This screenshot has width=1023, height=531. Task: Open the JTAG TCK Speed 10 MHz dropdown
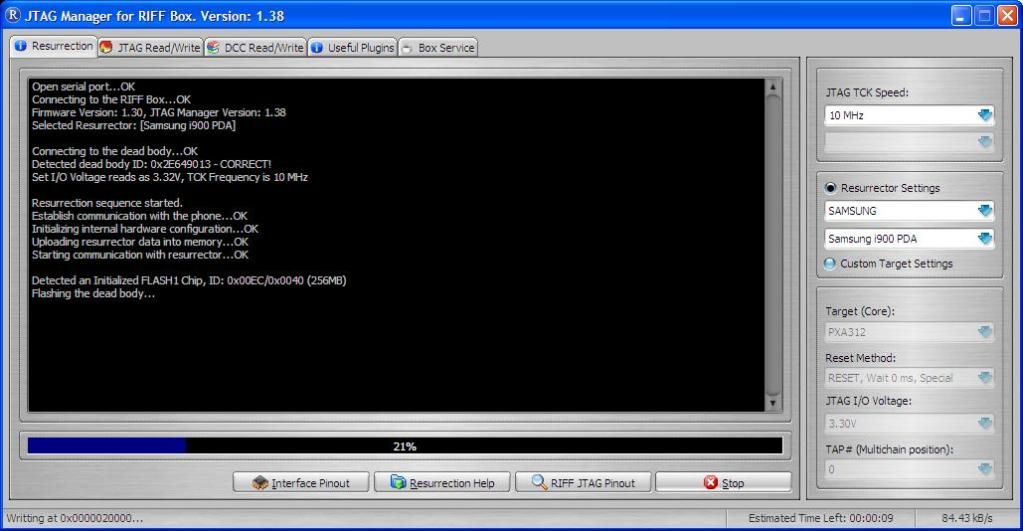(x=909, y=115)
